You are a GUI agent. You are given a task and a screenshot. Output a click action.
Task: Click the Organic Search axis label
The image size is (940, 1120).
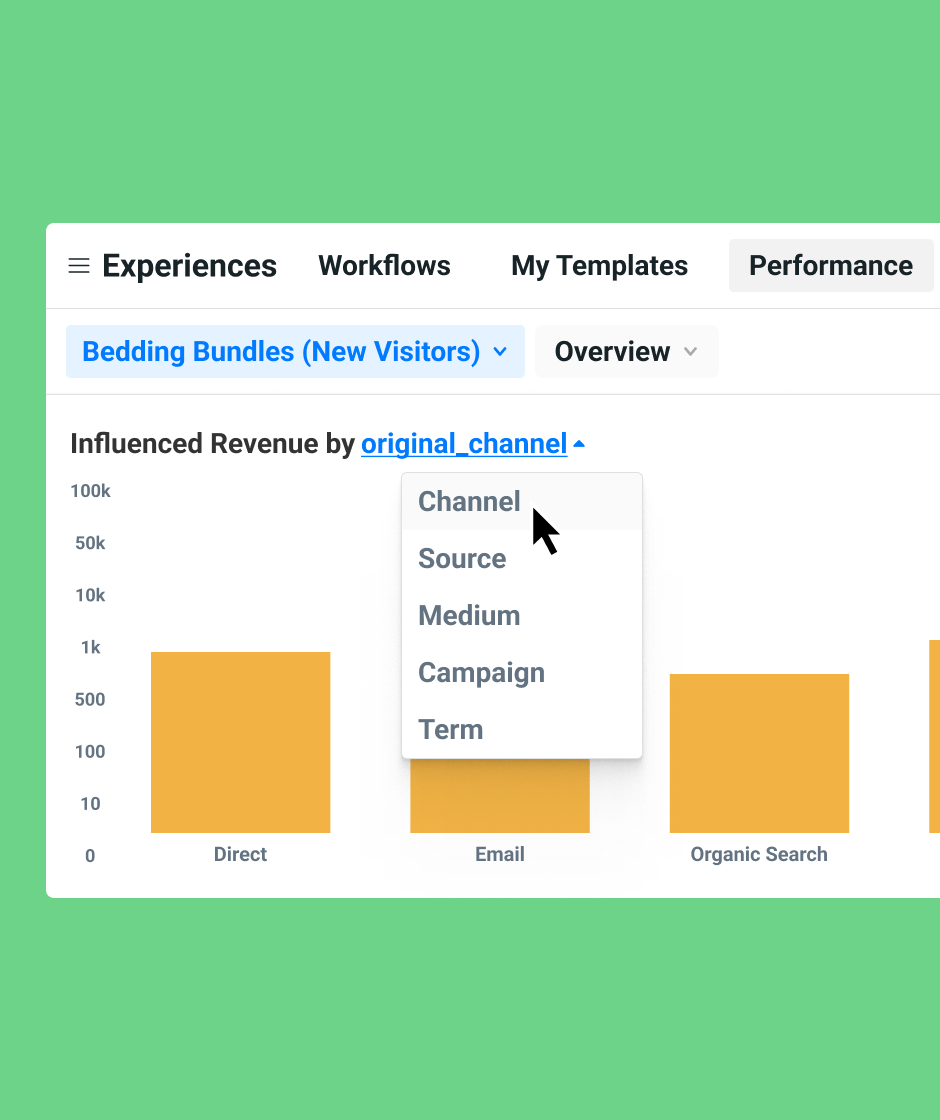coord(759,854)
